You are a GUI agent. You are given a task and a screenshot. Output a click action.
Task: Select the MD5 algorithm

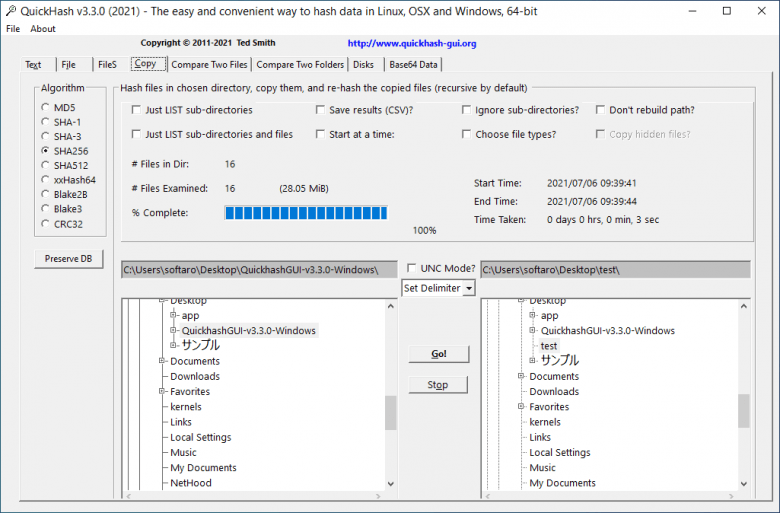coord(45,107)
